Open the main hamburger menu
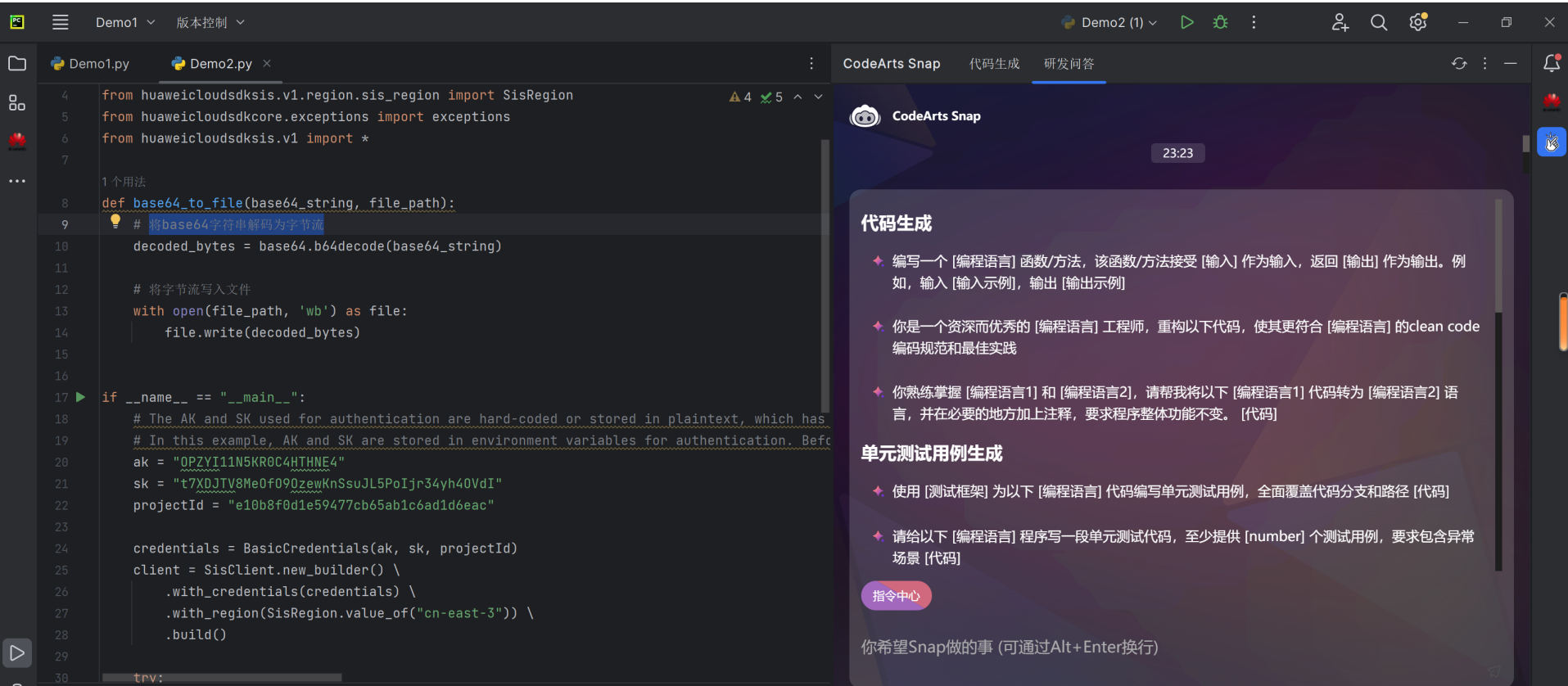 [61, 22]
